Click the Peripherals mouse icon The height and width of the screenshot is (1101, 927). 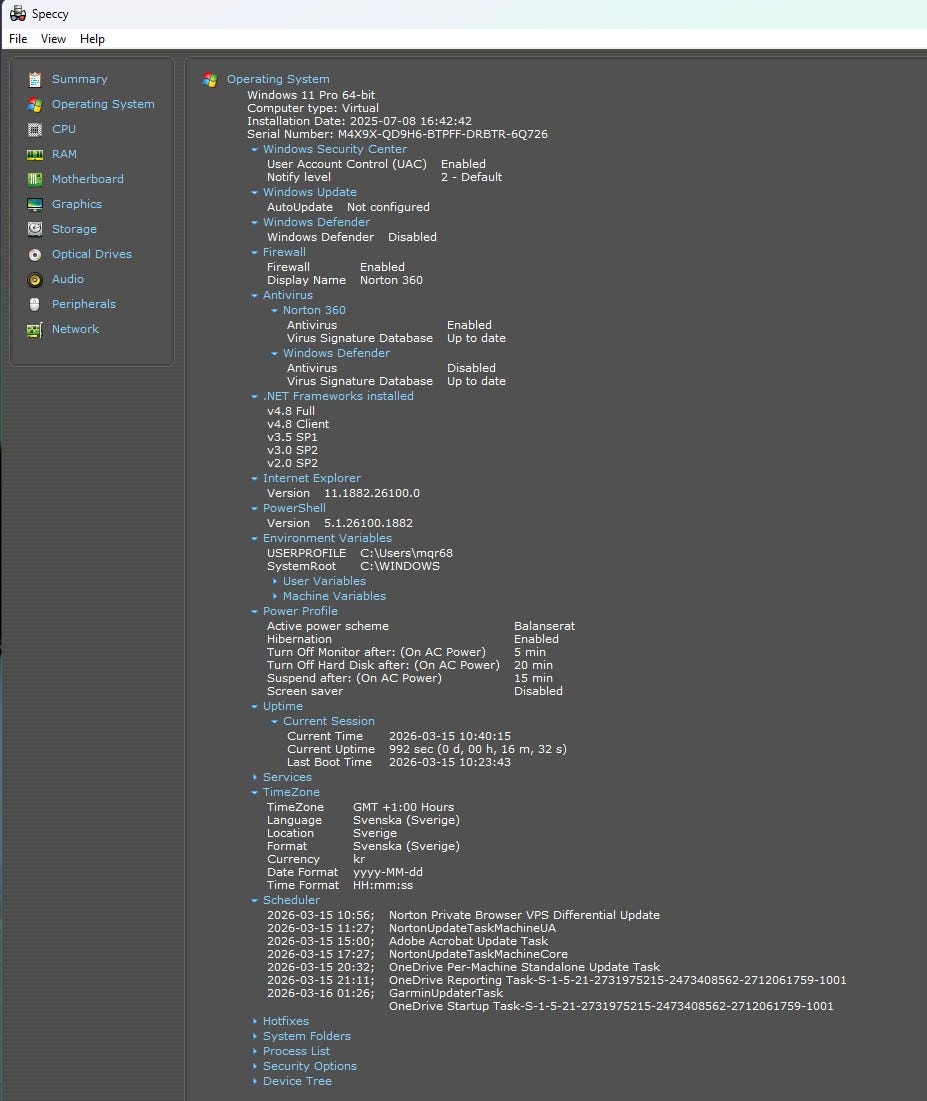(35, 304)
